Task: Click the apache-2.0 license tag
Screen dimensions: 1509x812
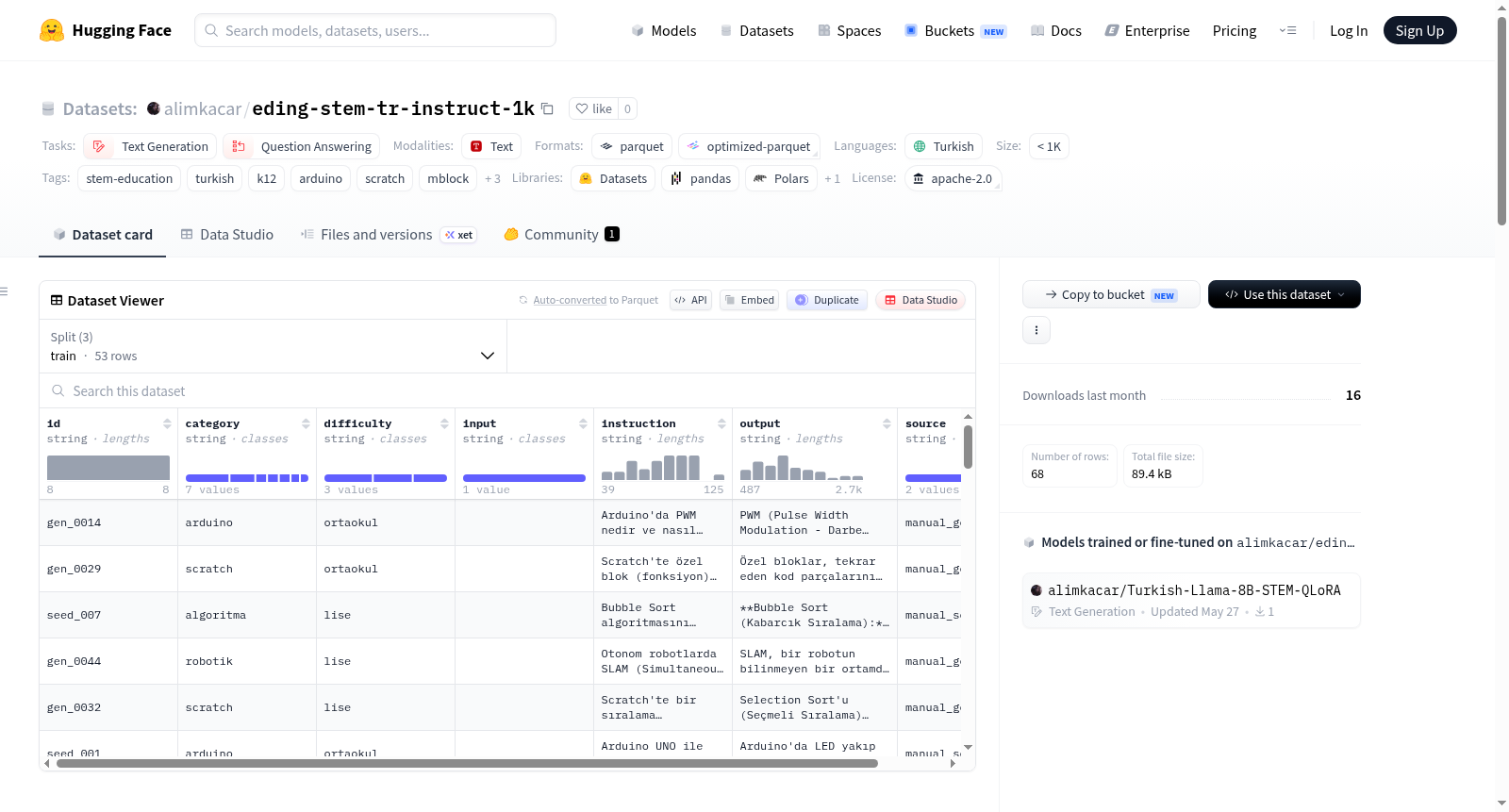Action: 953,178
